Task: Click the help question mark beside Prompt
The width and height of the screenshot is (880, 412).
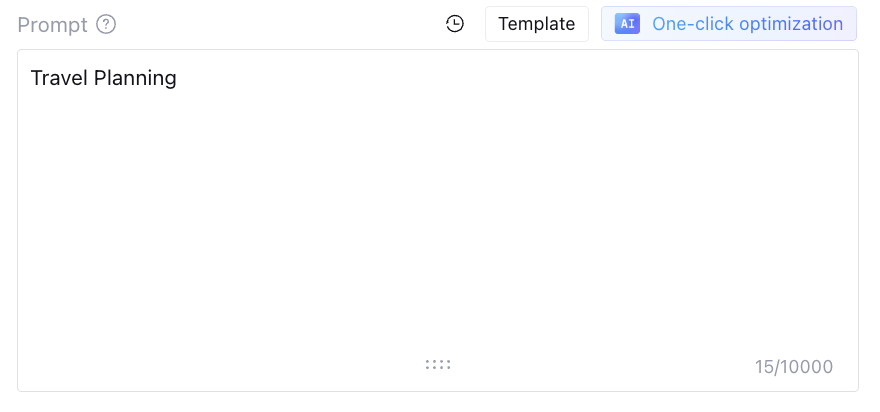Action: point(106,24)
